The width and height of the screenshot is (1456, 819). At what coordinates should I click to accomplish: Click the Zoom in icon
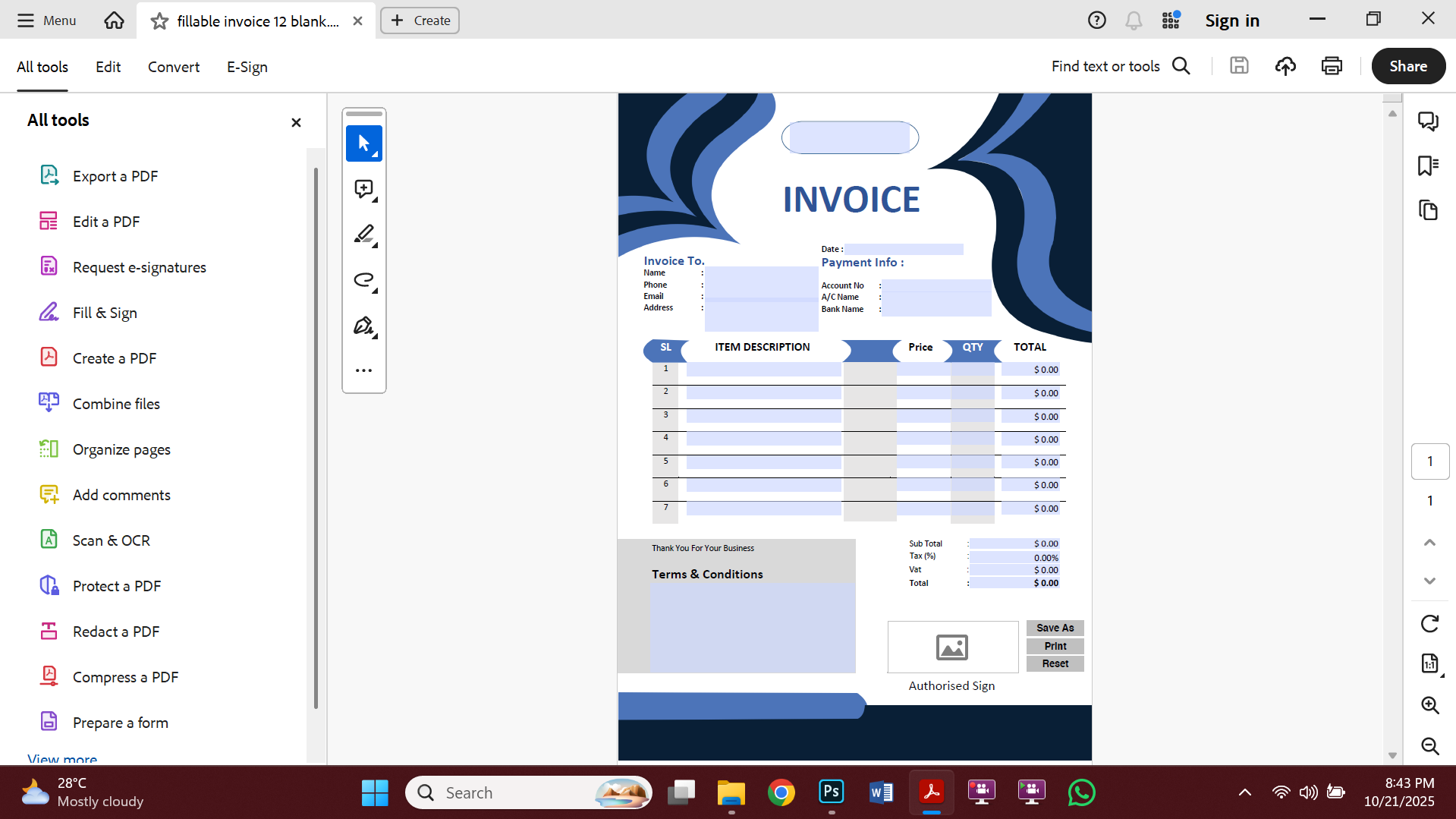coord(1431,705)
